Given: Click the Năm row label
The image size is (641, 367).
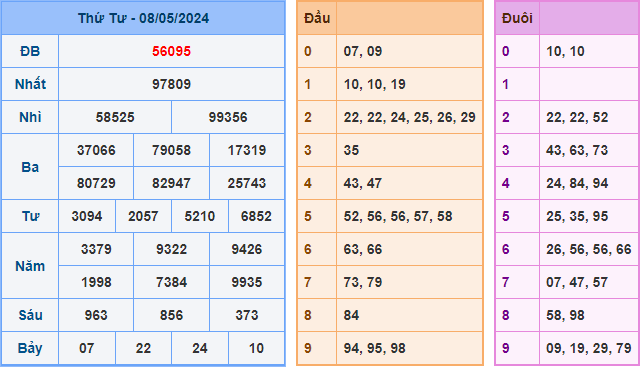Looking at the screenshot, I should point(30,266).
